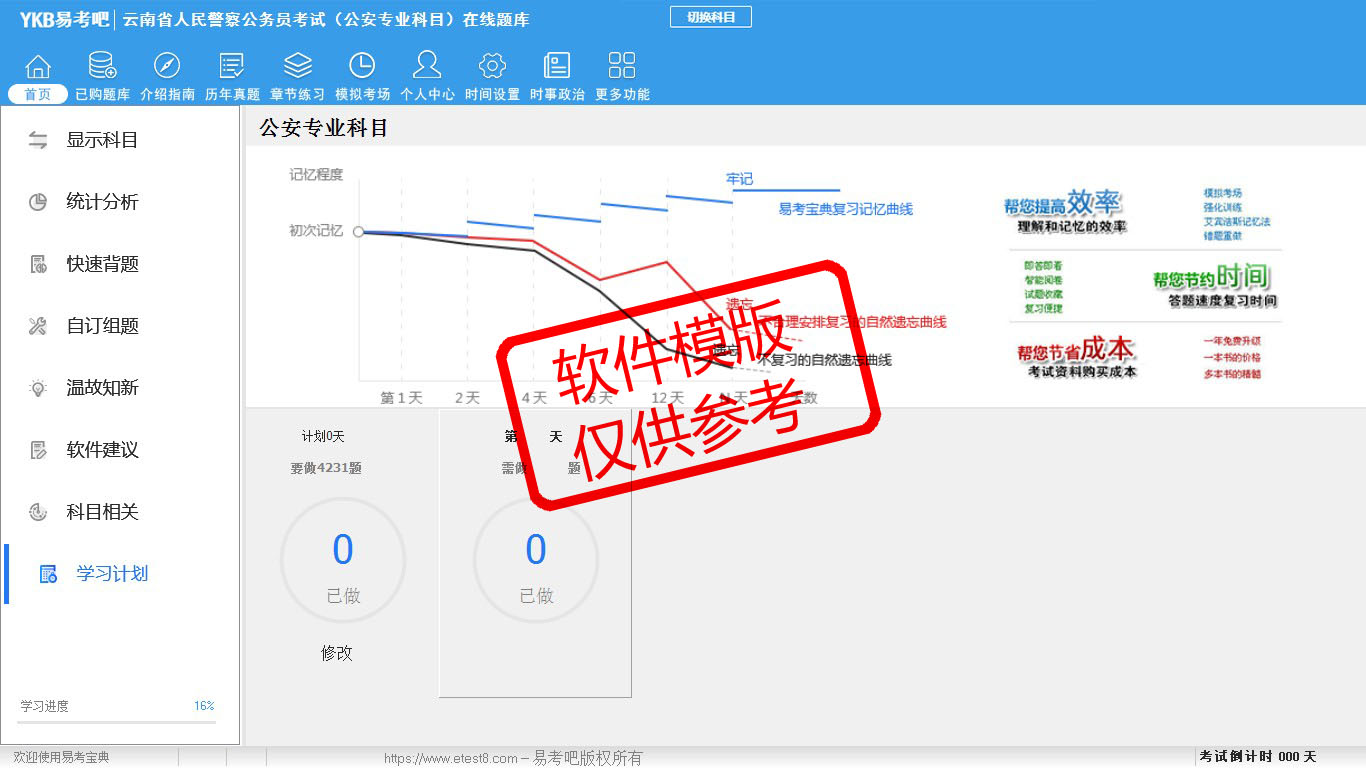
Task: Click 修改 to edit study plan
Action: [337, 653]
